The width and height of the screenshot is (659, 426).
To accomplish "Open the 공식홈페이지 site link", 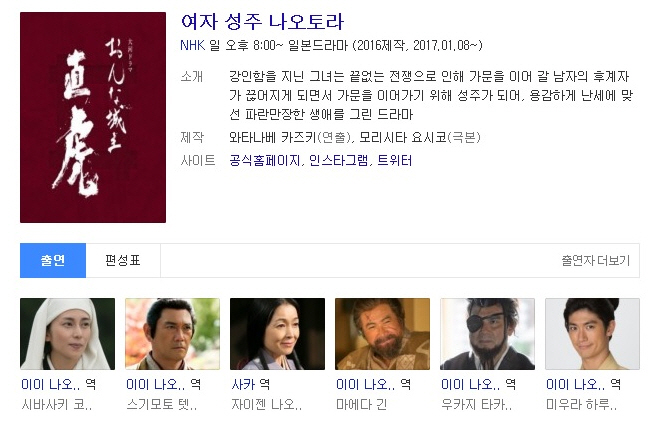I will [265, 160].
